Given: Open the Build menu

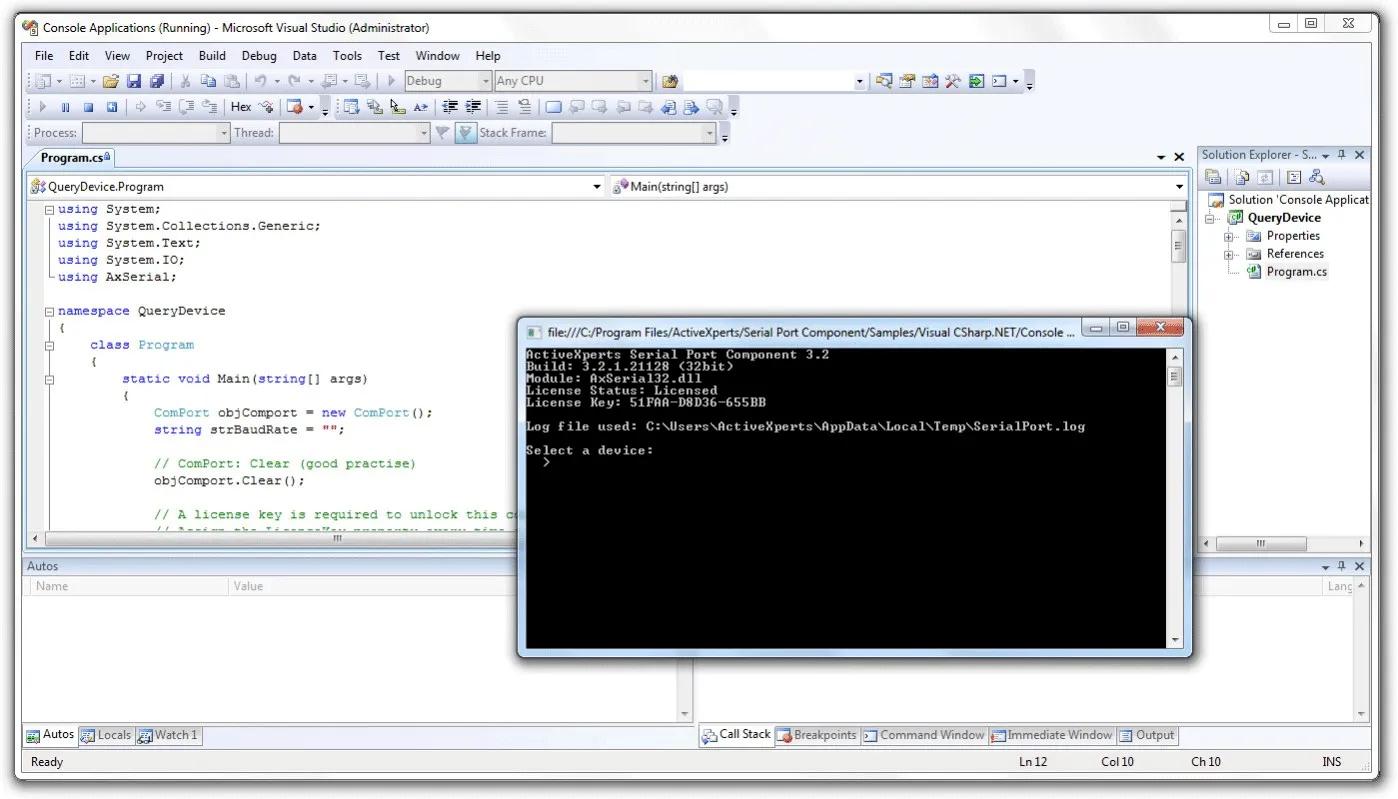Looking at the screenshot, I should [x=212, y=56].
